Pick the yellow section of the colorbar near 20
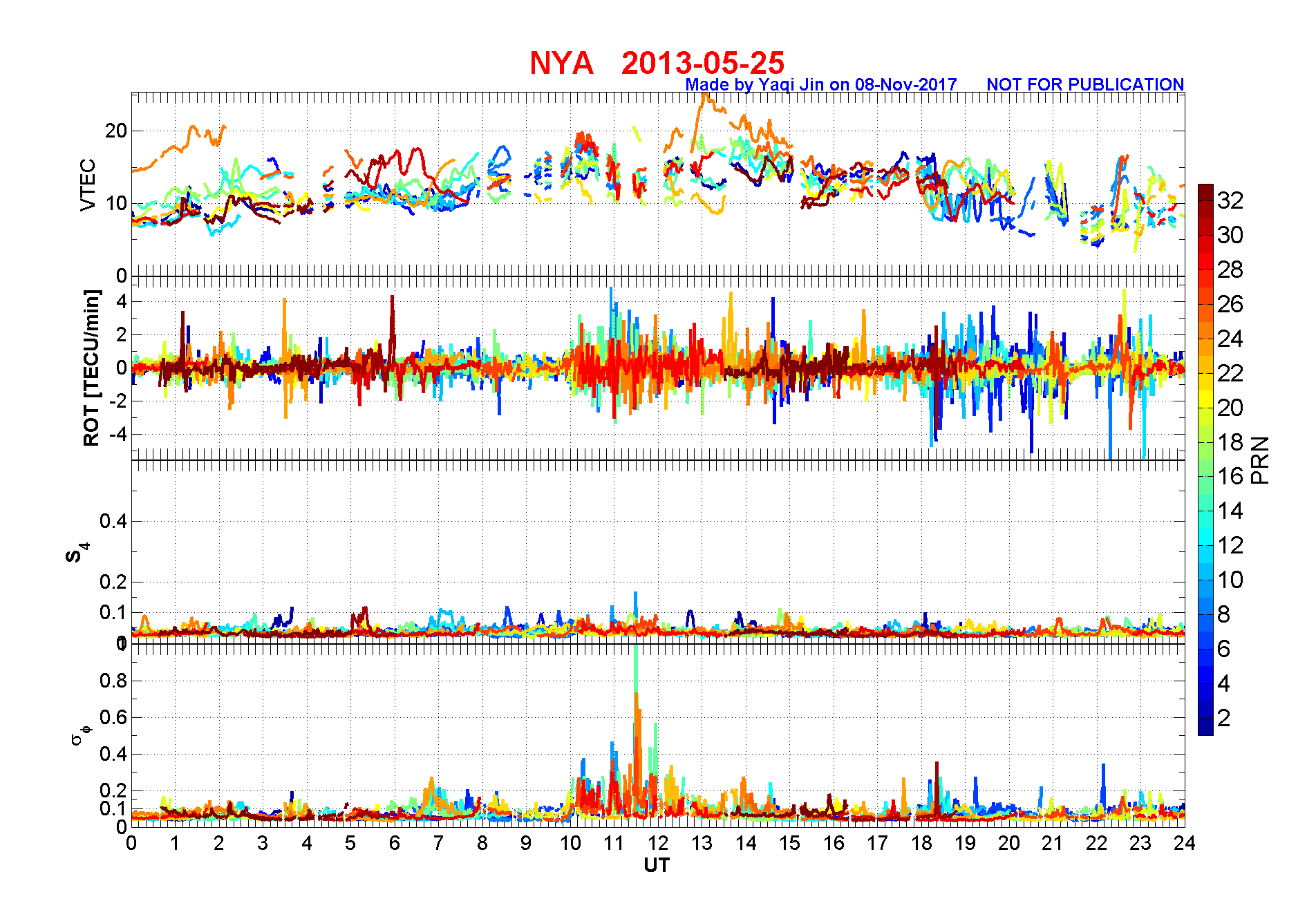 click(x=1205, y=401)
